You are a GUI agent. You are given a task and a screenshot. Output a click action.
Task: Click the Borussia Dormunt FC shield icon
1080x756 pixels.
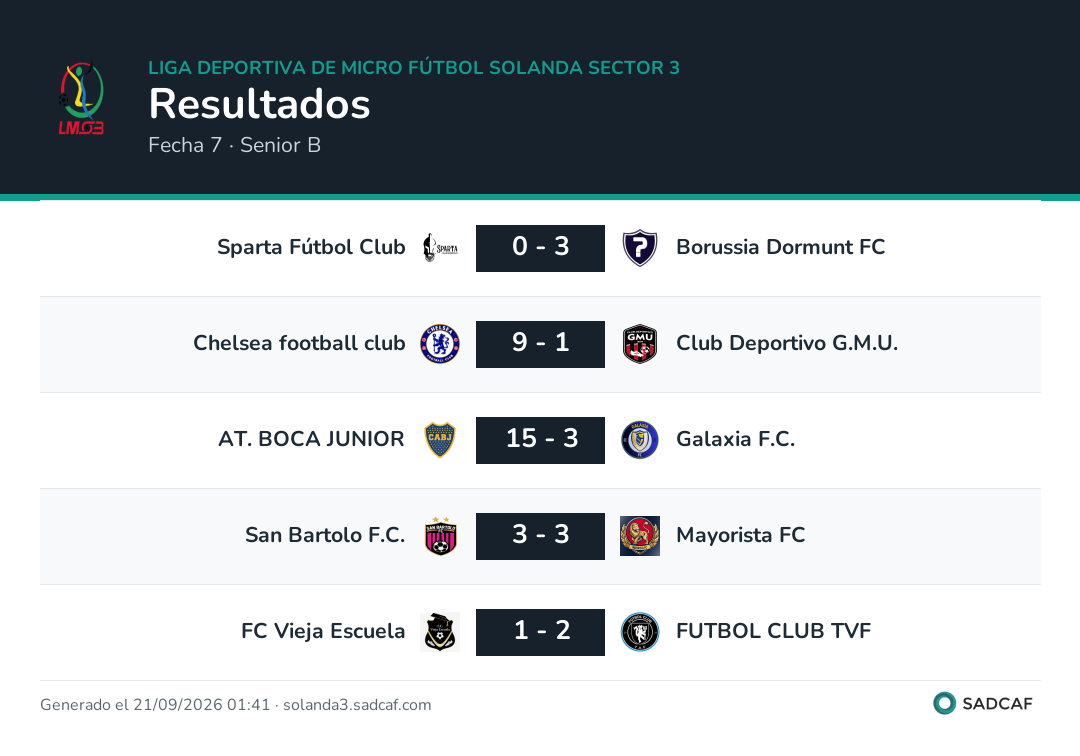[640, 248]
